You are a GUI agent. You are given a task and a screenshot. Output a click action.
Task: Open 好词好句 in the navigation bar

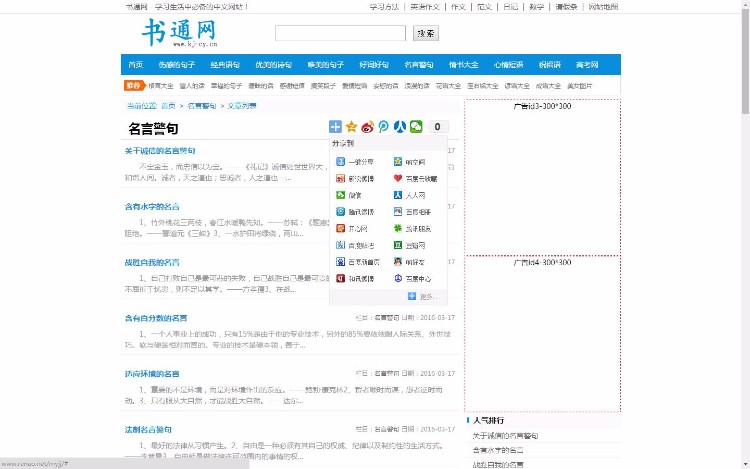(x=374, y=65)
